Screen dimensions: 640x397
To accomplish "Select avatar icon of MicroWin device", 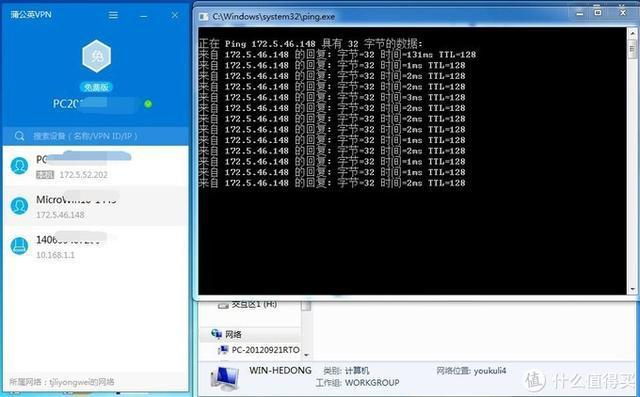I will pos(19,206).
